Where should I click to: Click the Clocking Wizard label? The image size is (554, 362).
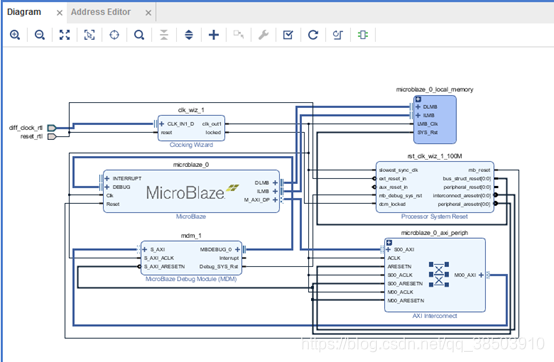click(191, 145)
